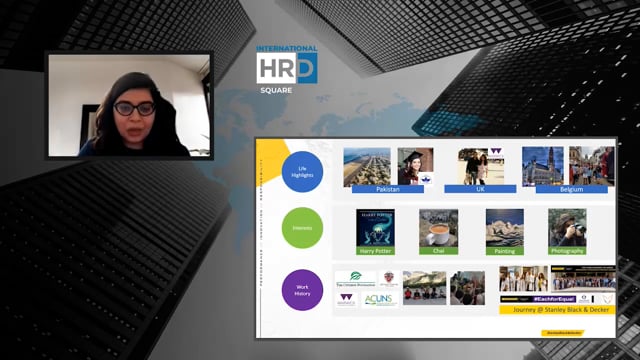
Task: Click the Journey @ Stanley Black & Decker banner
Action: coord(557,310)
